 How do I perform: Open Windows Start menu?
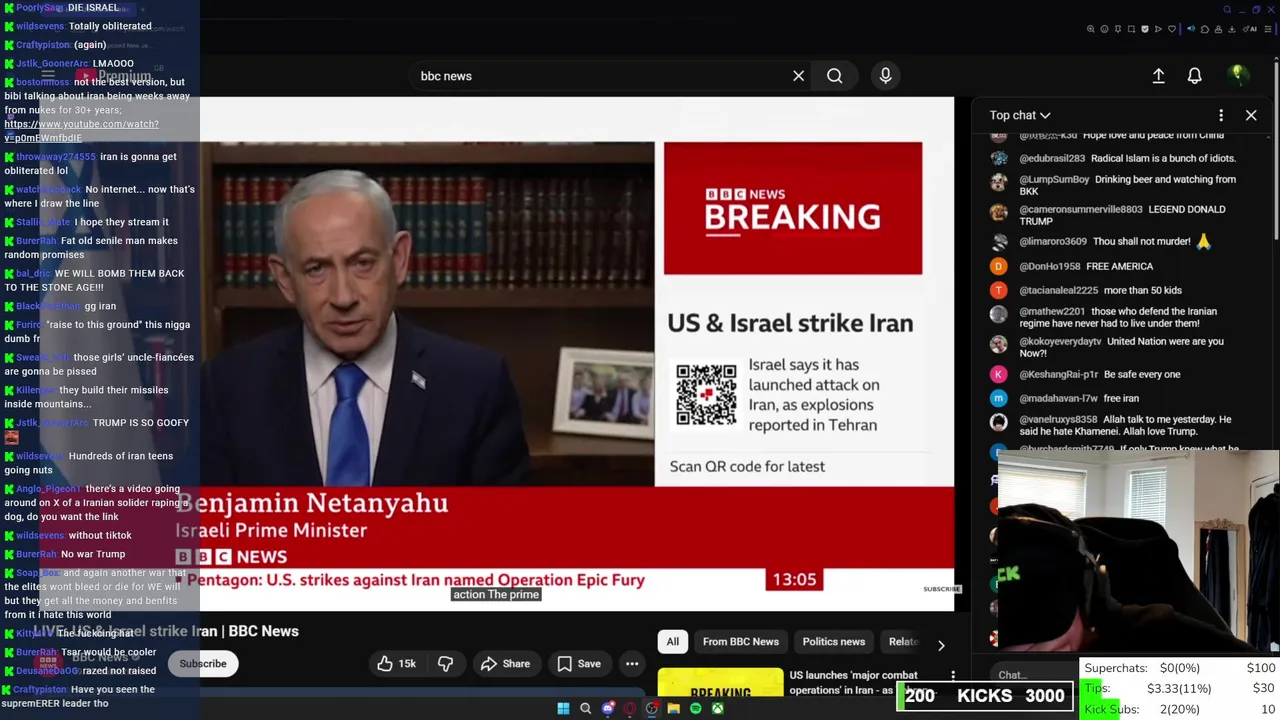(x=563, y=709)
